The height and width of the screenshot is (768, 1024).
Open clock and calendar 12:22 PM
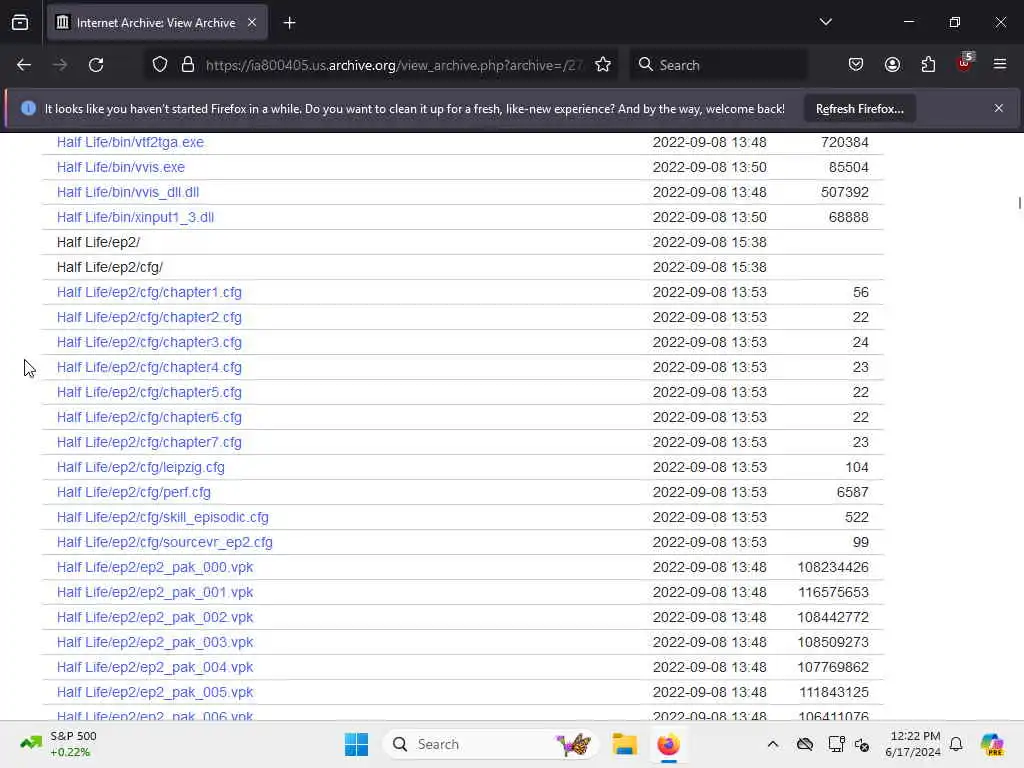[x=912, y=744]
